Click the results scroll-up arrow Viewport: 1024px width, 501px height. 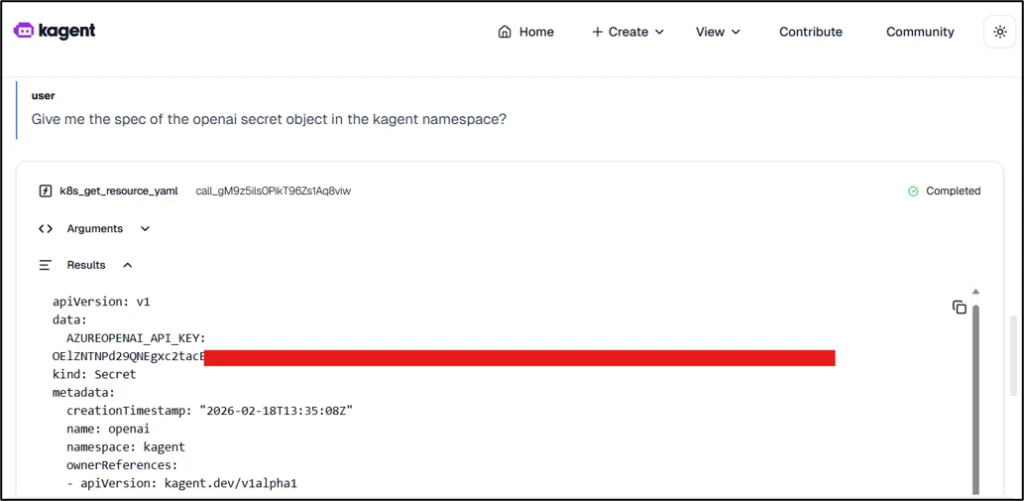point(976,292)
